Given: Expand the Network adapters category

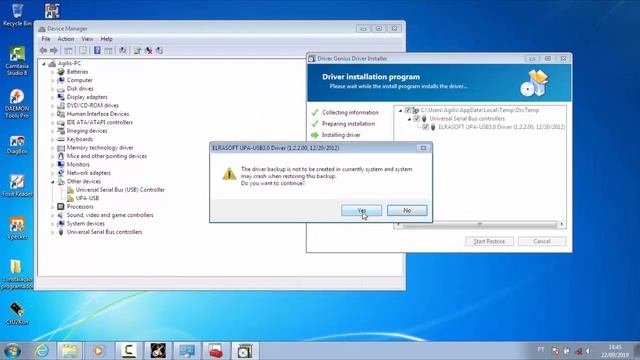Looking at the screenshot, I should point(53,173).
